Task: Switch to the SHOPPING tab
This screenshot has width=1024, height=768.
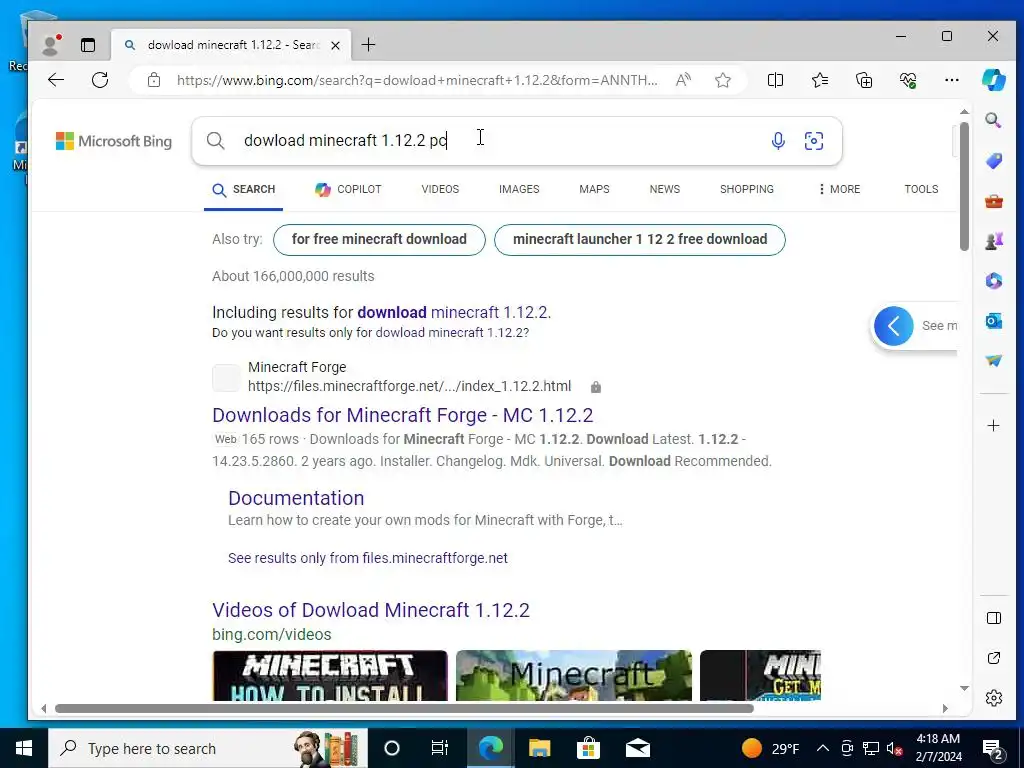Action: [x=746, y=189]
